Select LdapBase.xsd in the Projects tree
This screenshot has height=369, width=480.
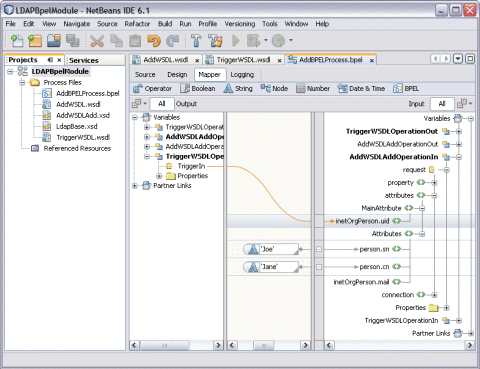click(77, 126)
